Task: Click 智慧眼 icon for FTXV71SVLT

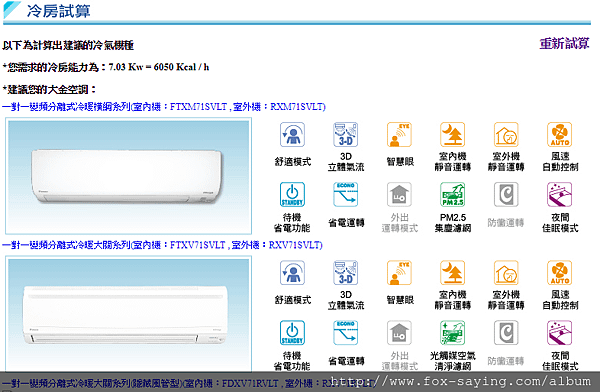Action: coord(399,273)
